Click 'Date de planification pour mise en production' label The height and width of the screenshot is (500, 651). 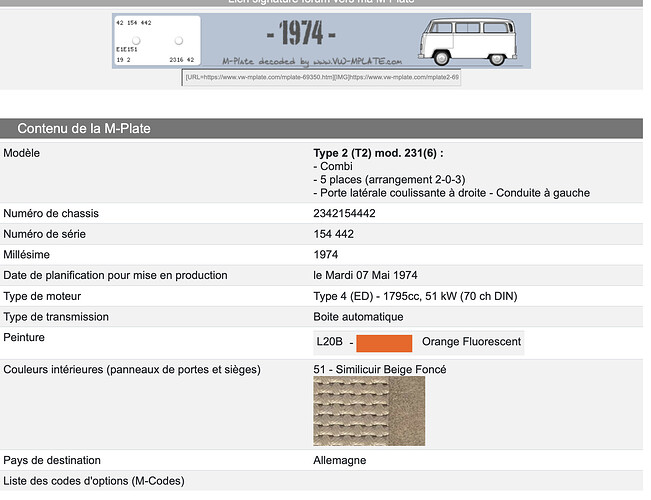[x=115, y=275]
